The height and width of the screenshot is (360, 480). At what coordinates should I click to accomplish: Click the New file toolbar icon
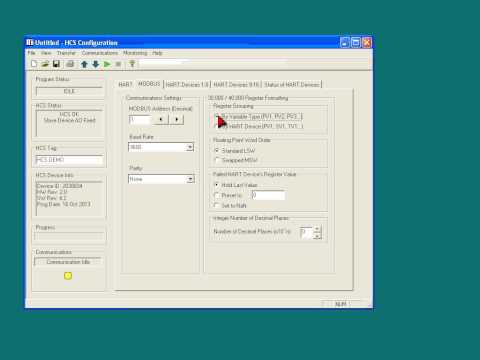[34, 64]
